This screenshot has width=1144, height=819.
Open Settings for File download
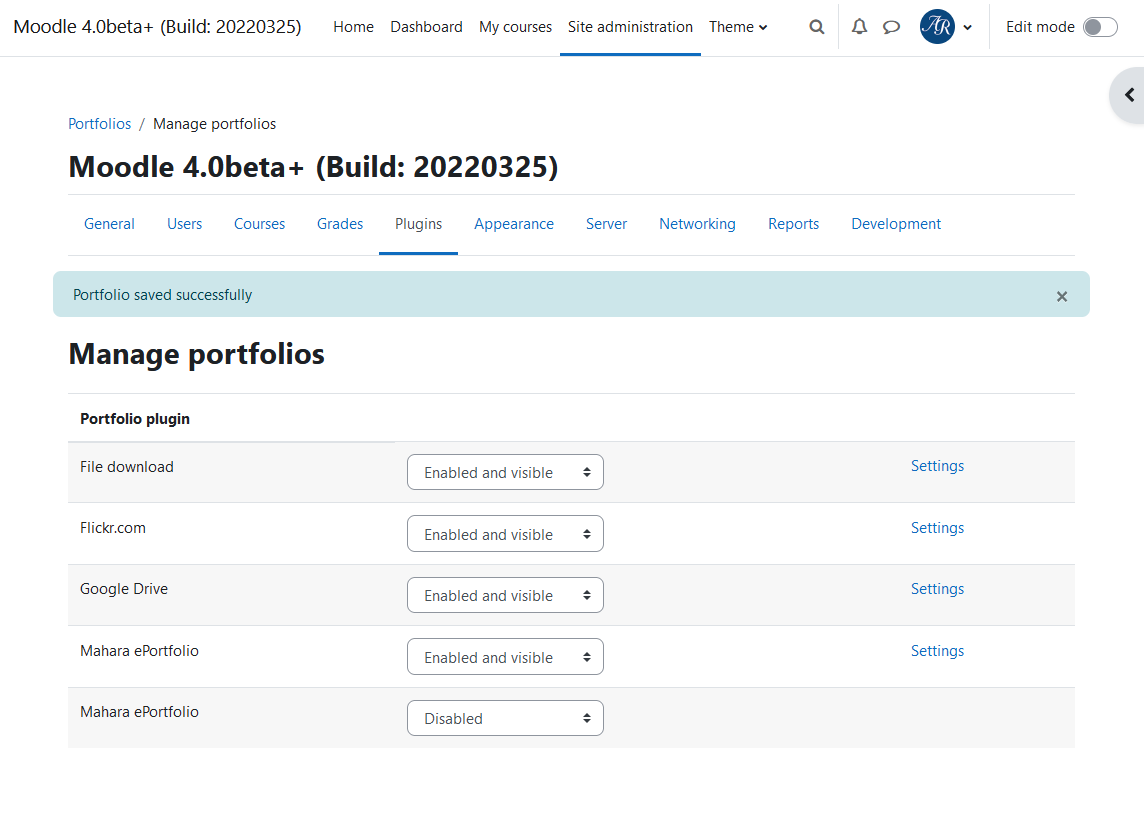[937, 466]
